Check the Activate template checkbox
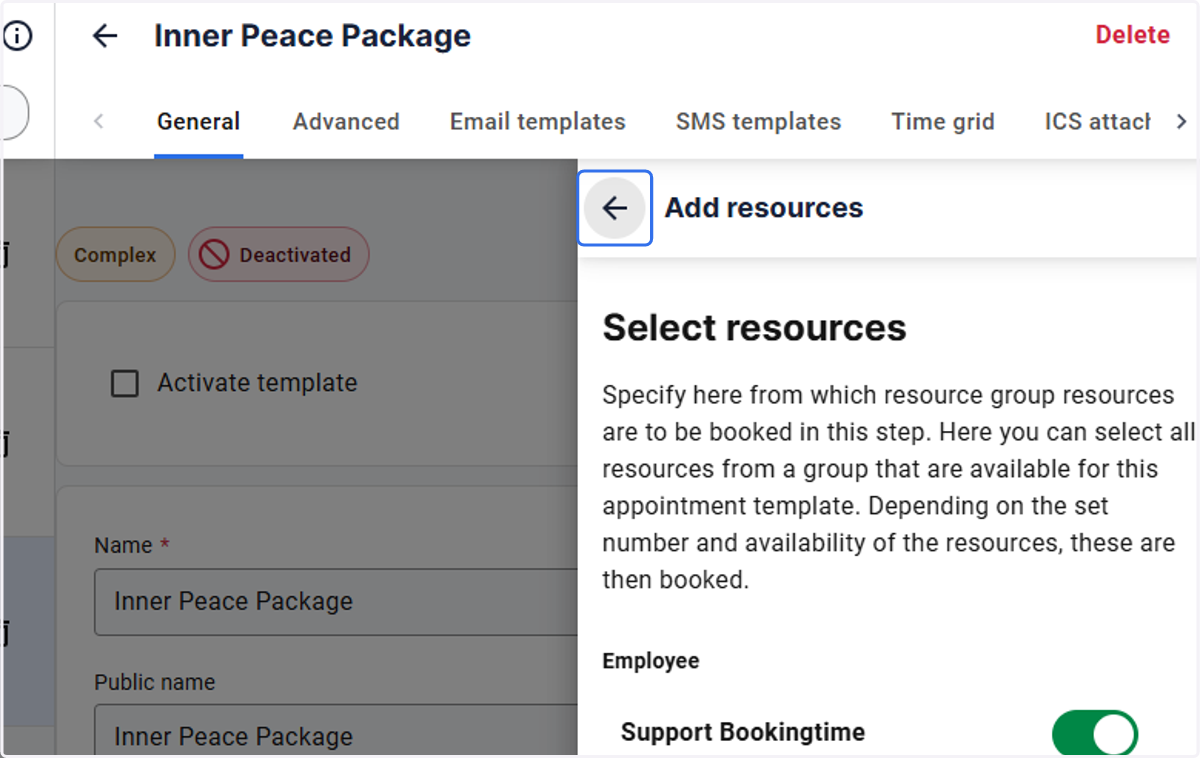Image resolution: width=1200 pixels, height=758 pixels. (125, 383)
